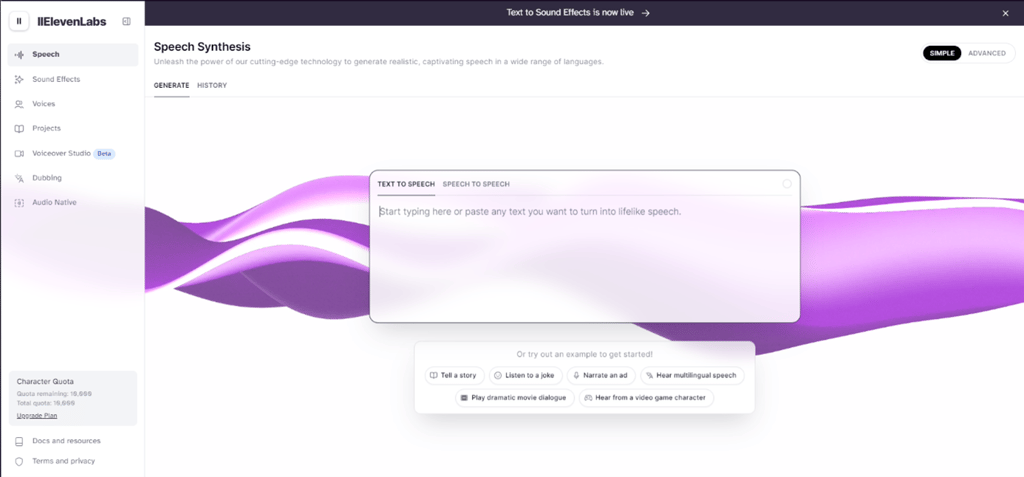Click the microphone icon on Narrate an ad
Viewport: 1024px width, 477px height.
click(576, 376)
